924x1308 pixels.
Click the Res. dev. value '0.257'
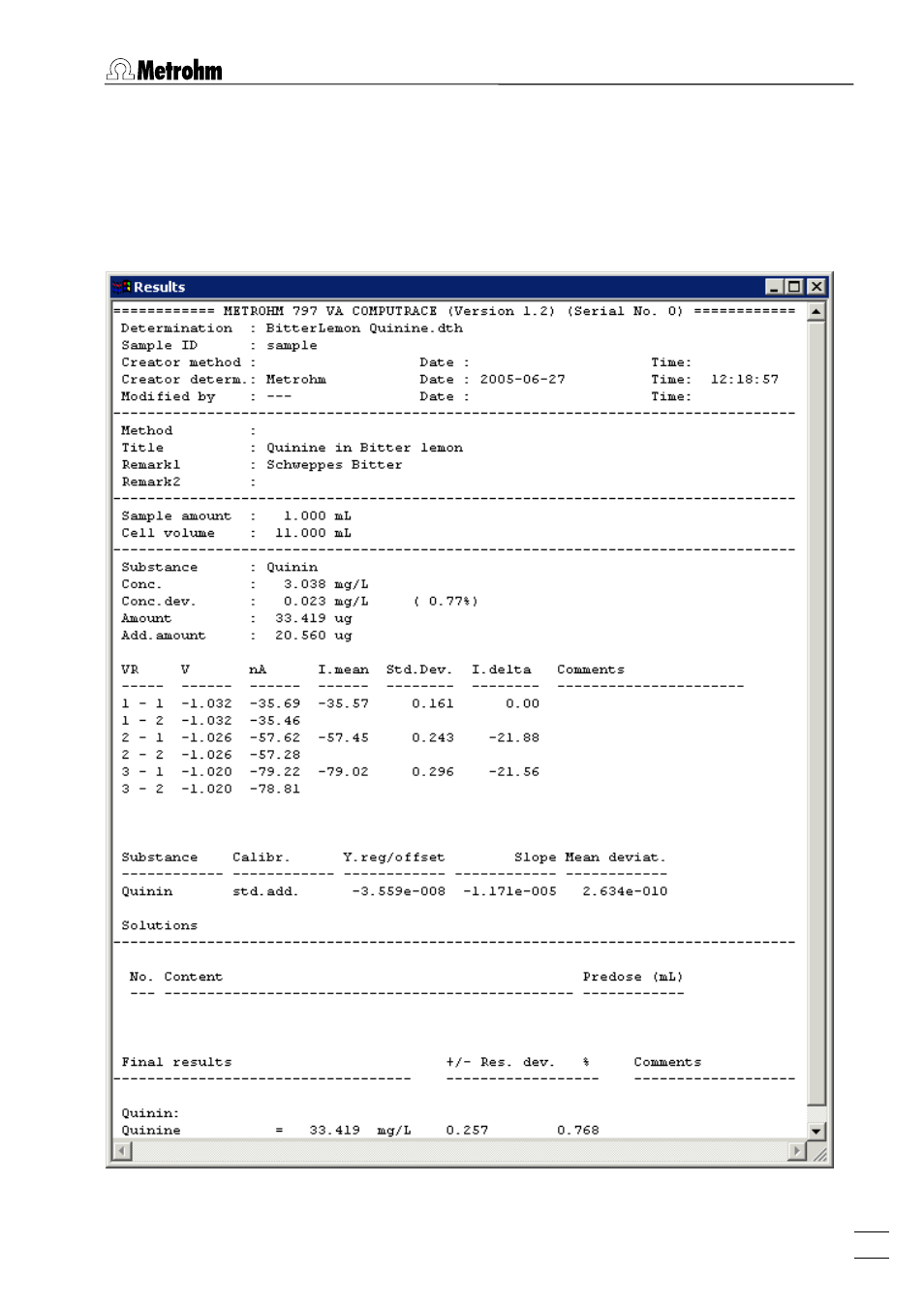pyautogui.click(x=467, y=1131)
